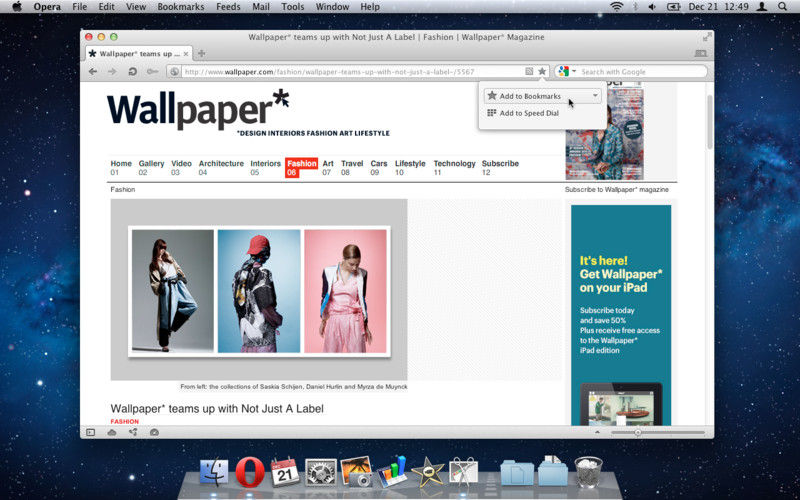Click the Search with Google field

[642, 72]
